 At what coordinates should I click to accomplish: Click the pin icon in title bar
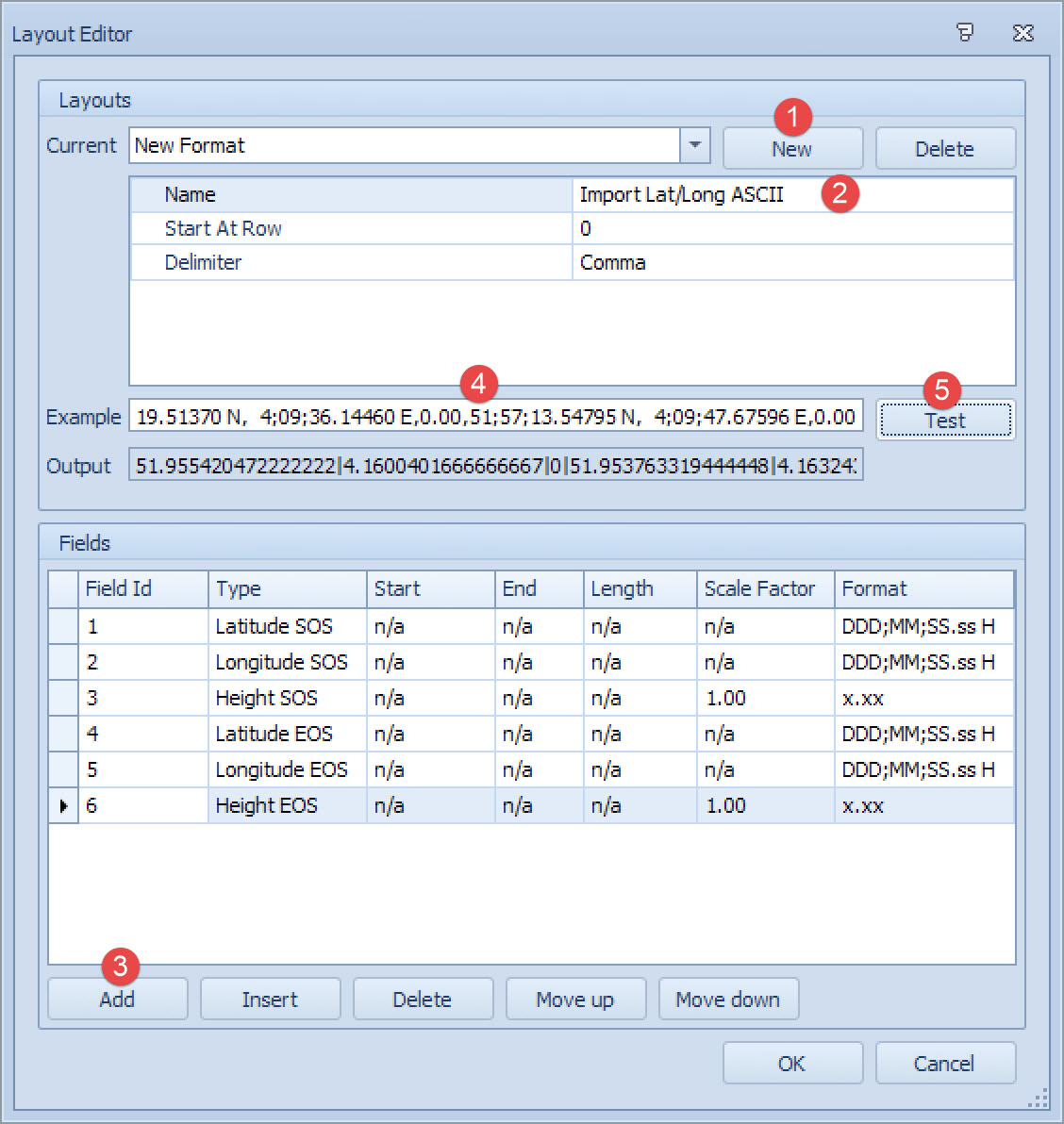click(964, 33)
